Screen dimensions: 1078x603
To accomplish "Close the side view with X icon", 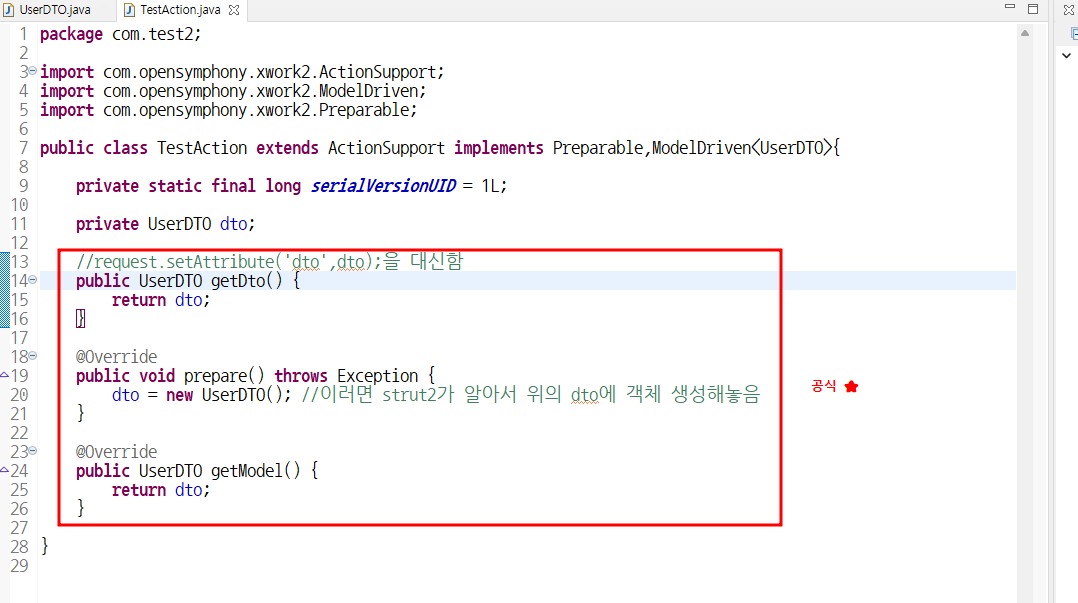I will click(1069, 10).
